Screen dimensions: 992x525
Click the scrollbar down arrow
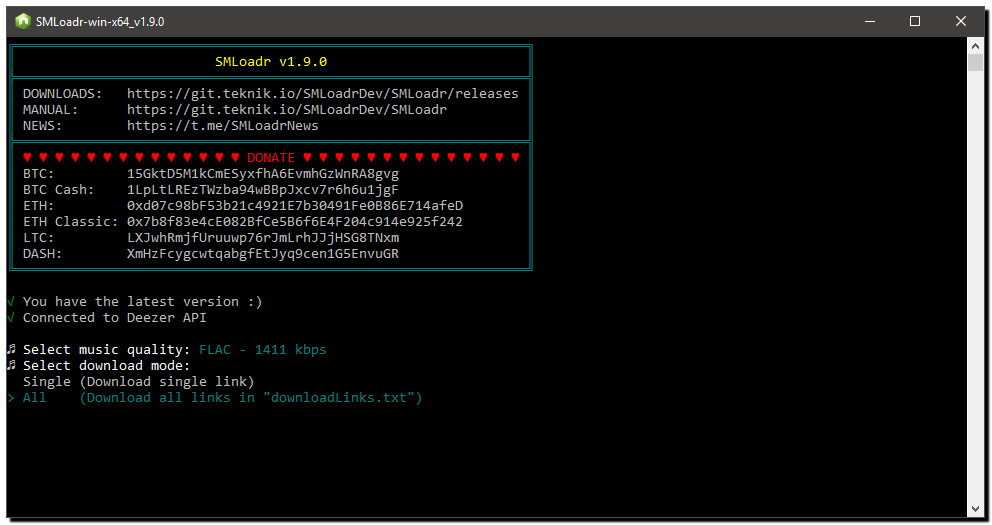coord(976,509)
